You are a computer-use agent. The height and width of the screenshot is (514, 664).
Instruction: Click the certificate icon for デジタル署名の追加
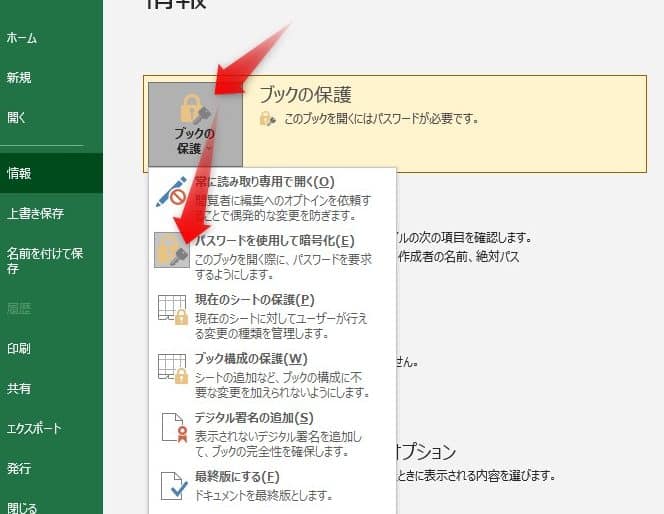[174, 428]
